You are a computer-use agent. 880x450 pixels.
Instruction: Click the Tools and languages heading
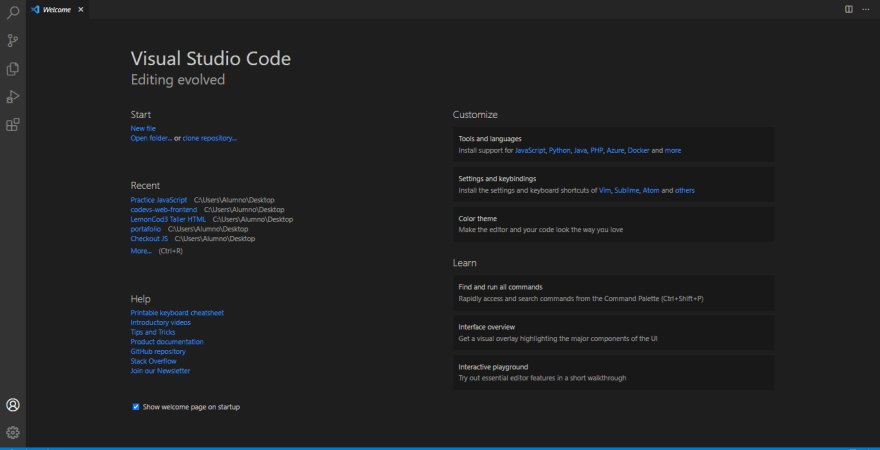coord(490,139)
